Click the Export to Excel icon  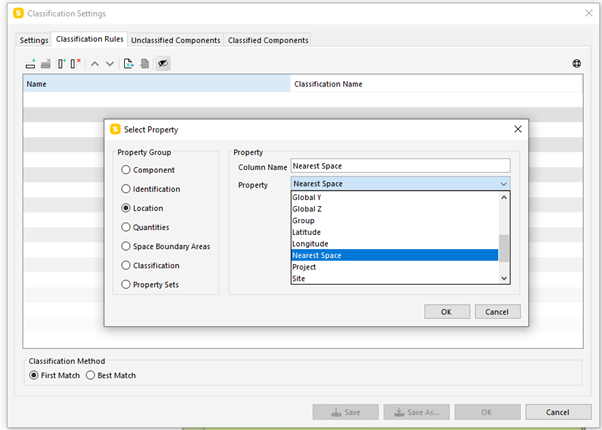point(129,64)
